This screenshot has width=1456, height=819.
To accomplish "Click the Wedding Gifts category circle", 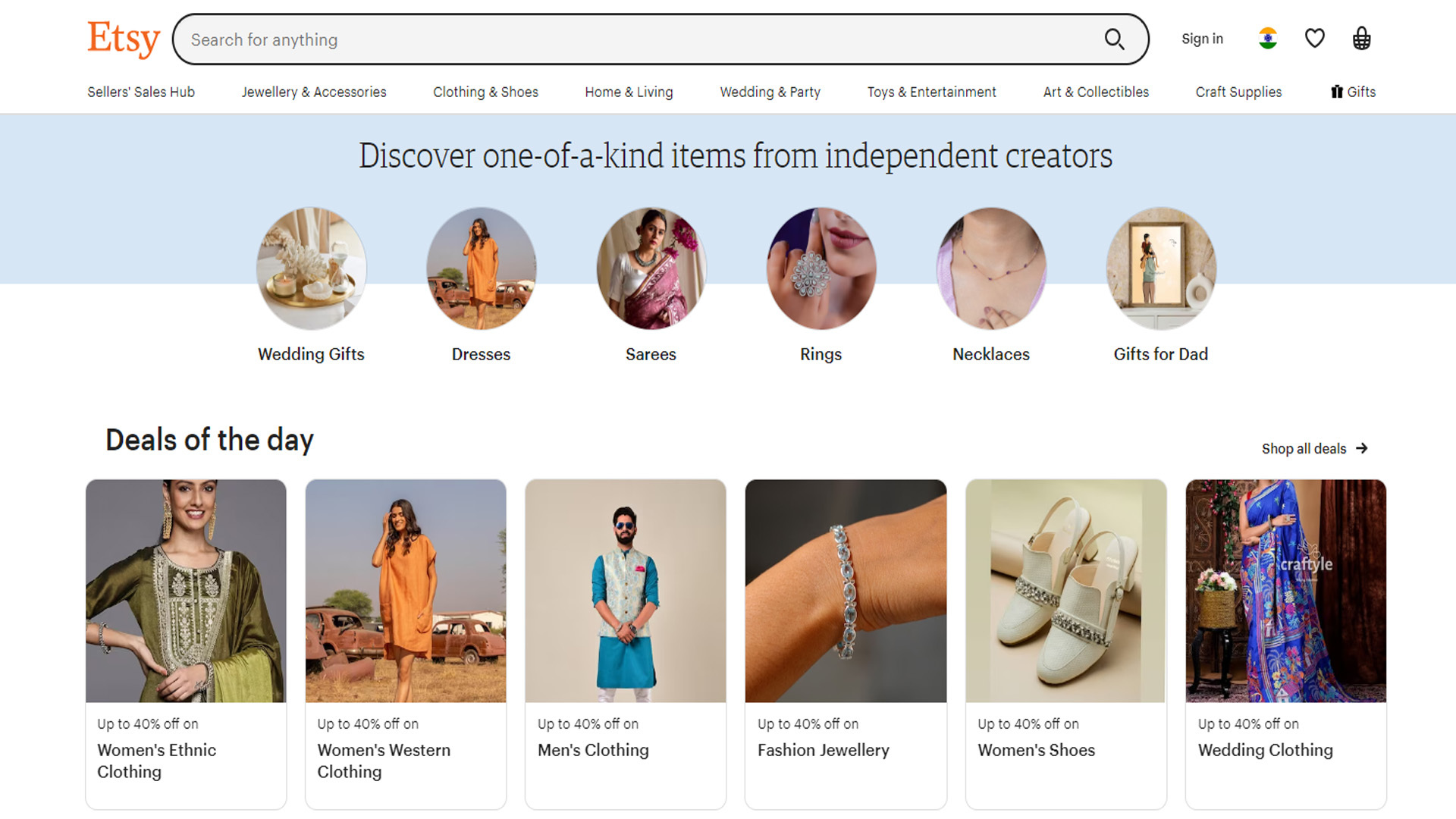I will [x=311, y=268].
